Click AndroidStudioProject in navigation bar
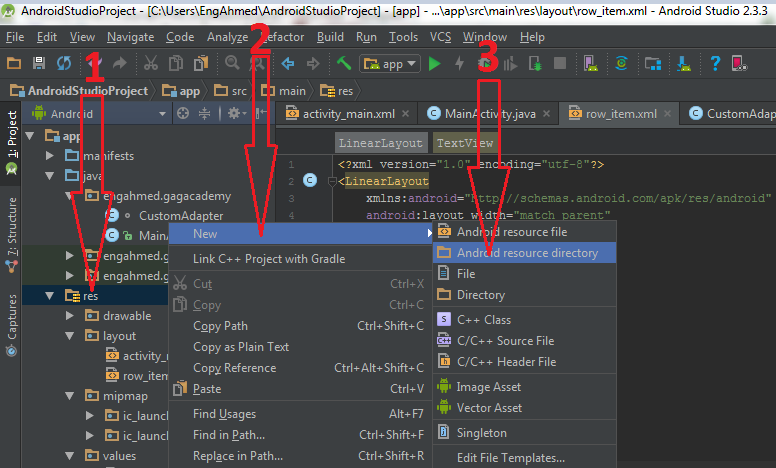 [79, 91]
